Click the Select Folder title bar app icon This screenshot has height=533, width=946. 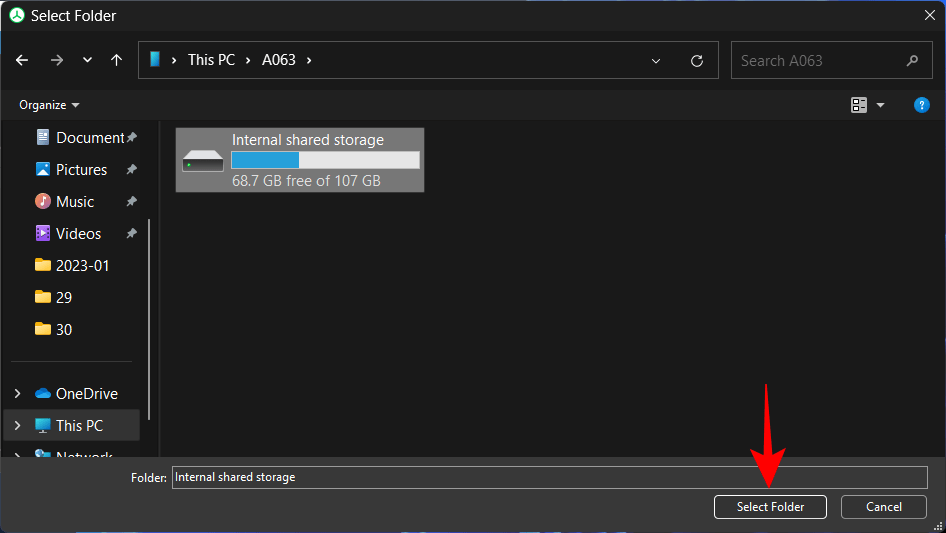pyautogui.click(x=17, y=16)
